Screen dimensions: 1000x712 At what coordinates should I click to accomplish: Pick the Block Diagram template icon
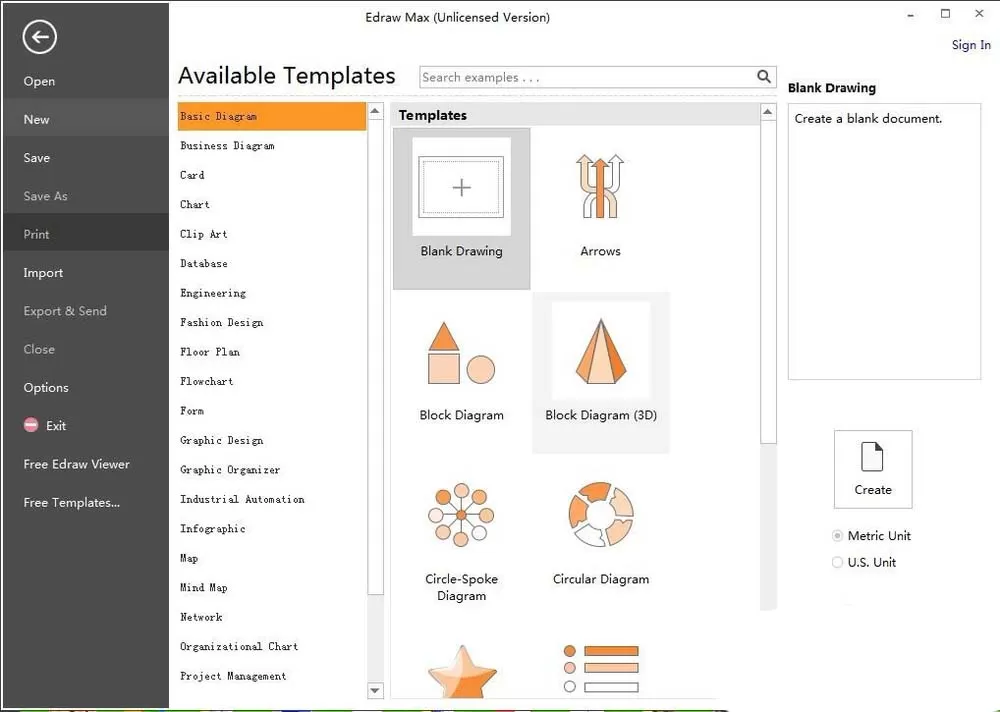click(461, 352)
